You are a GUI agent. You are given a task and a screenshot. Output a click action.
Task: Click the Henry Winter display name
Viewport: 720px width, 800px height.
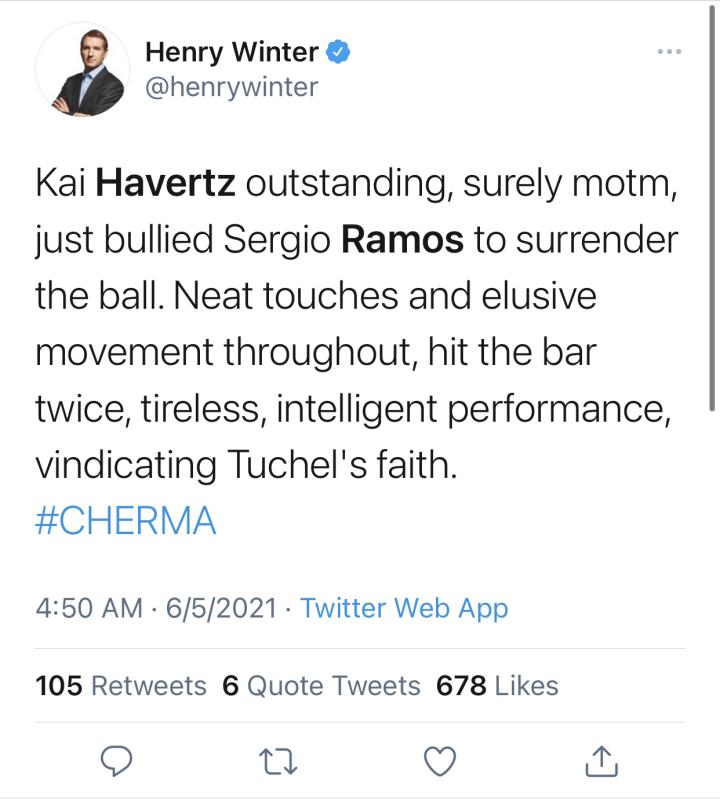232,52
